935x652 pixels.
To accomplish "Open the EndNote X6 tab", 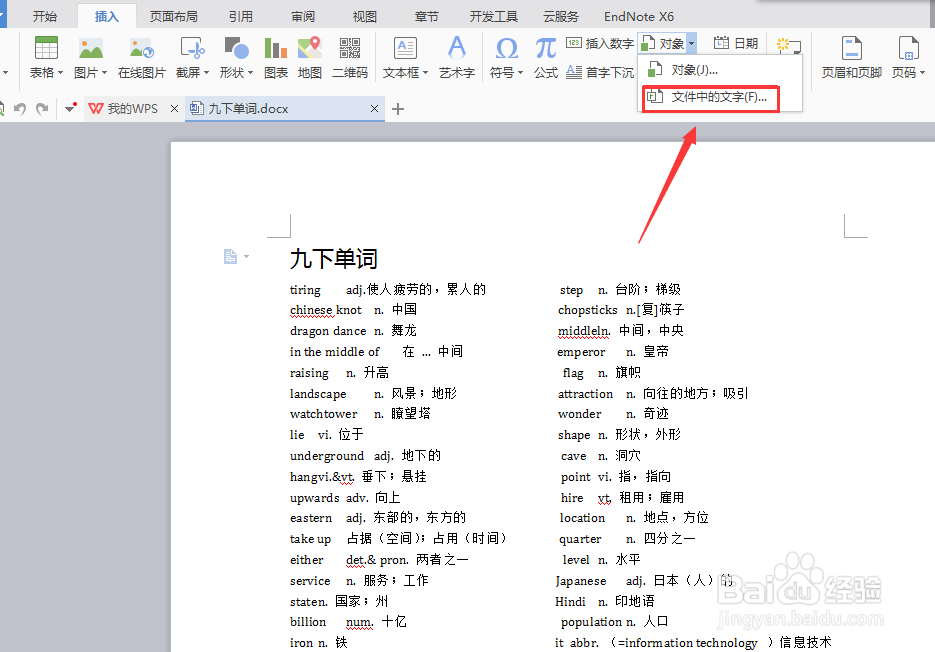I will click(x=639, y=16).
